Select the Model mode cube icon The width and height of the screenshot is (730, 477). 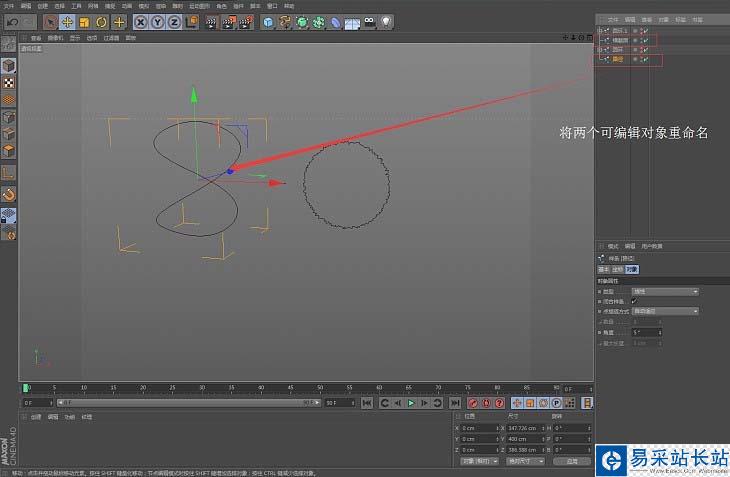(8, 66)
